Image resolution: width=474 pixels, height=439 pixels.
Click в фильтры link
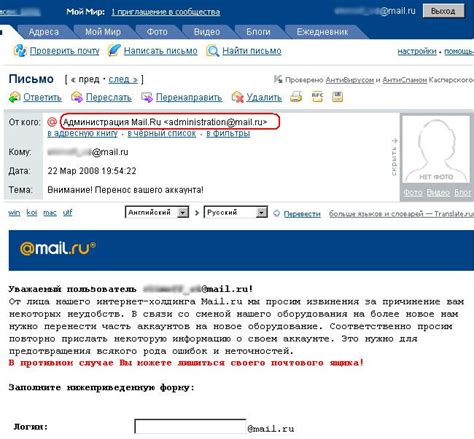click(x=228, y=133)
